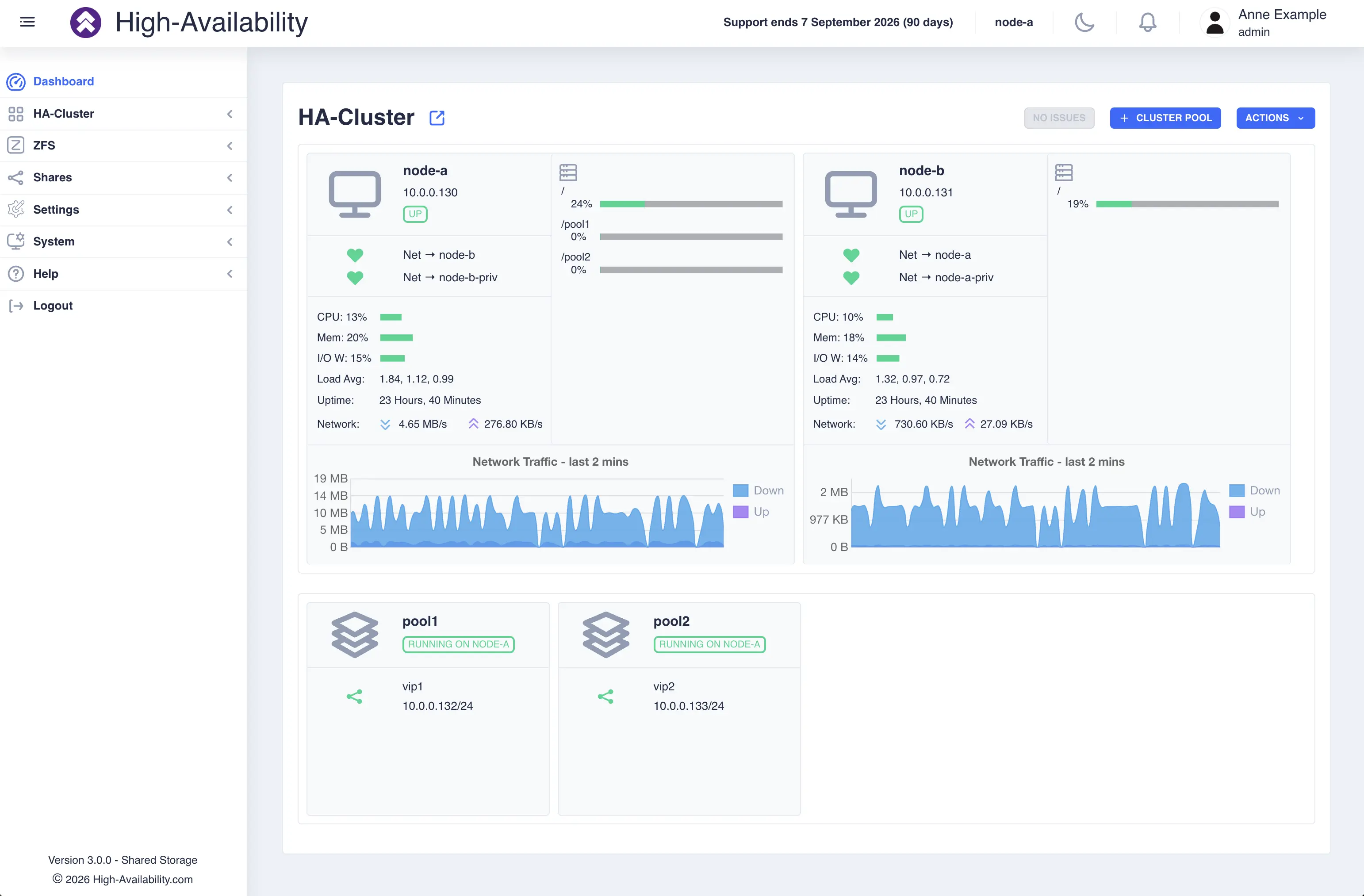Expand the HA-Cluster menu chevron
This screenshot has height=896, width=1364.
(230, 114)
